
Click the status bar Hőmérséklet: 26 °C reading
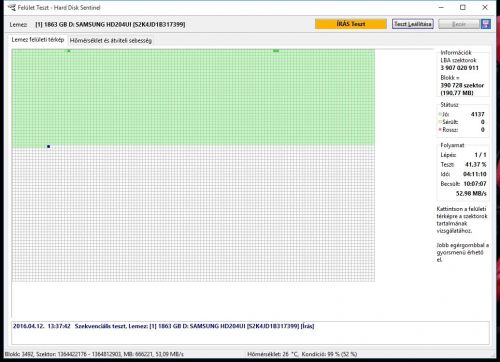[x=273, y=354]
